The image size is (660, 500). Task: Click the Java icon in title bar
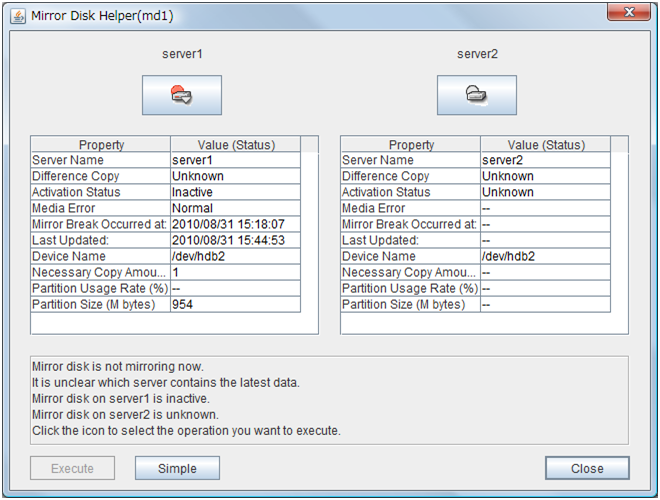(18, 16)
